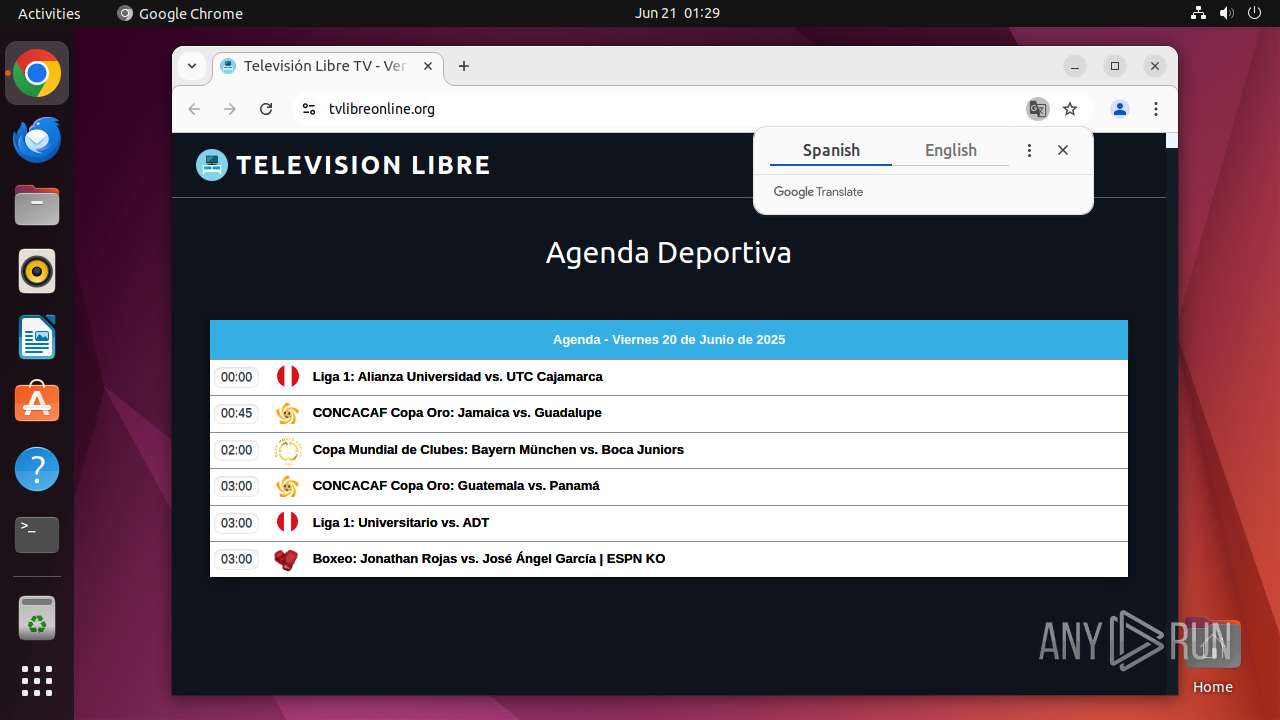Open the TELEVISION LIBRE home link

(x=363, y=165)
